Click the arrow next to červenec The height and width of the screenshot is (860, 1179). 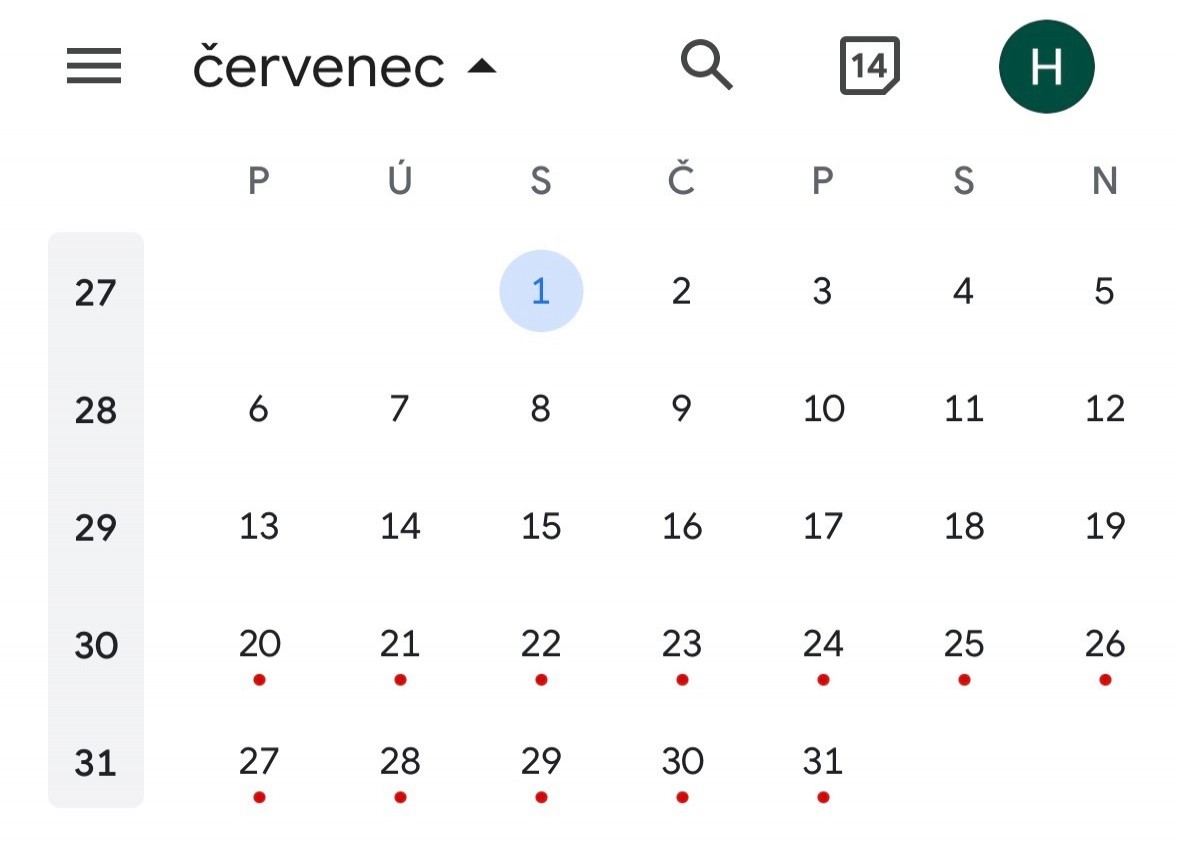(482, 67)
